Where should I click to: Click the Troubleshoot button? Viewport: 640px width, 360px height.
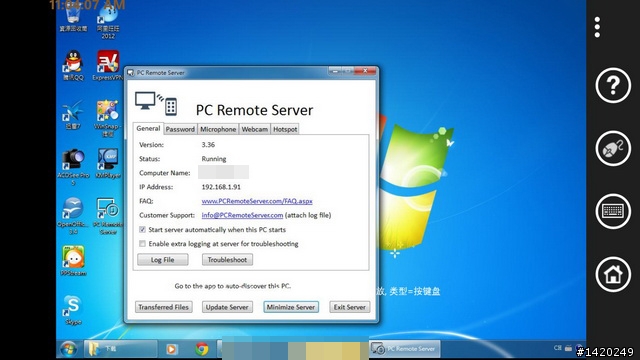pyautogui.click(x=227, y=260)
